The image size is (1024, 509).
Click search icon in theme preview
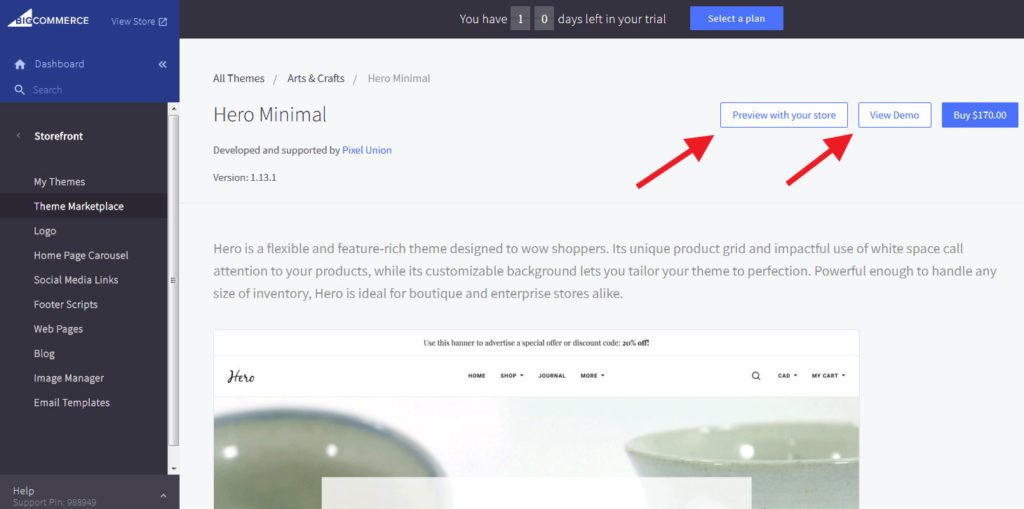tap(756, 376)
